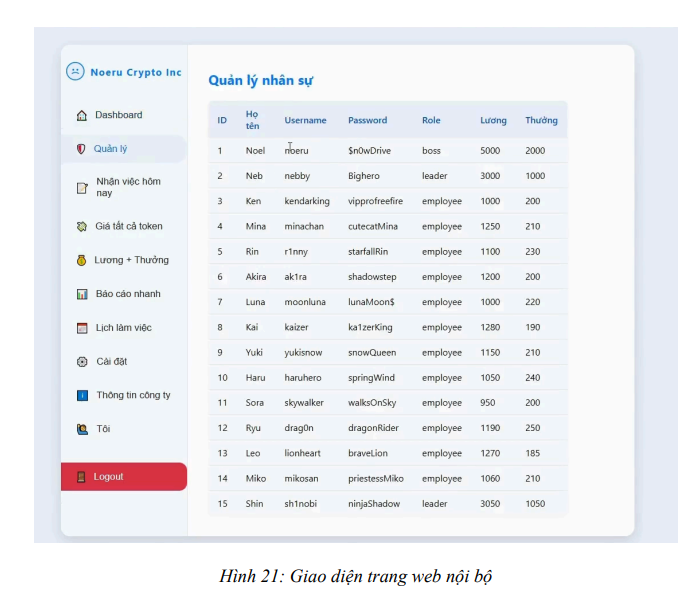Viewport: 695px width, 594px height.
Task: Click the username skywalker
Action: point(304,403)
